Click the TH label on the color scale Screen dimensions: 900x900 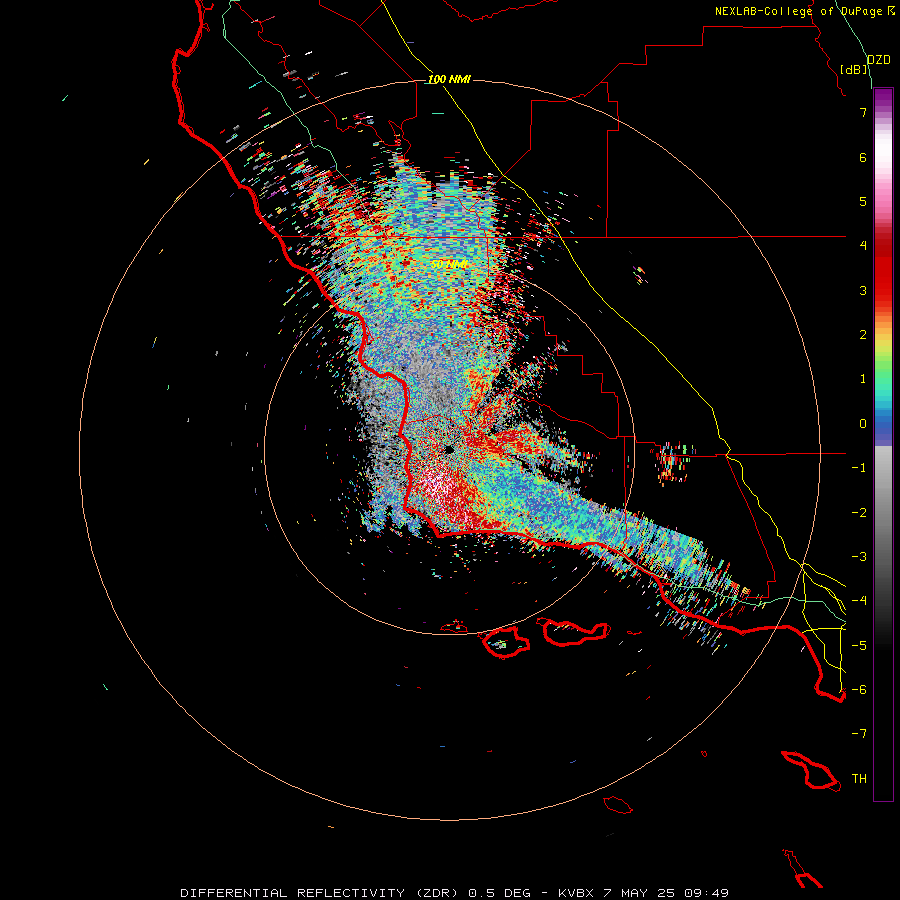pos(859,779)
